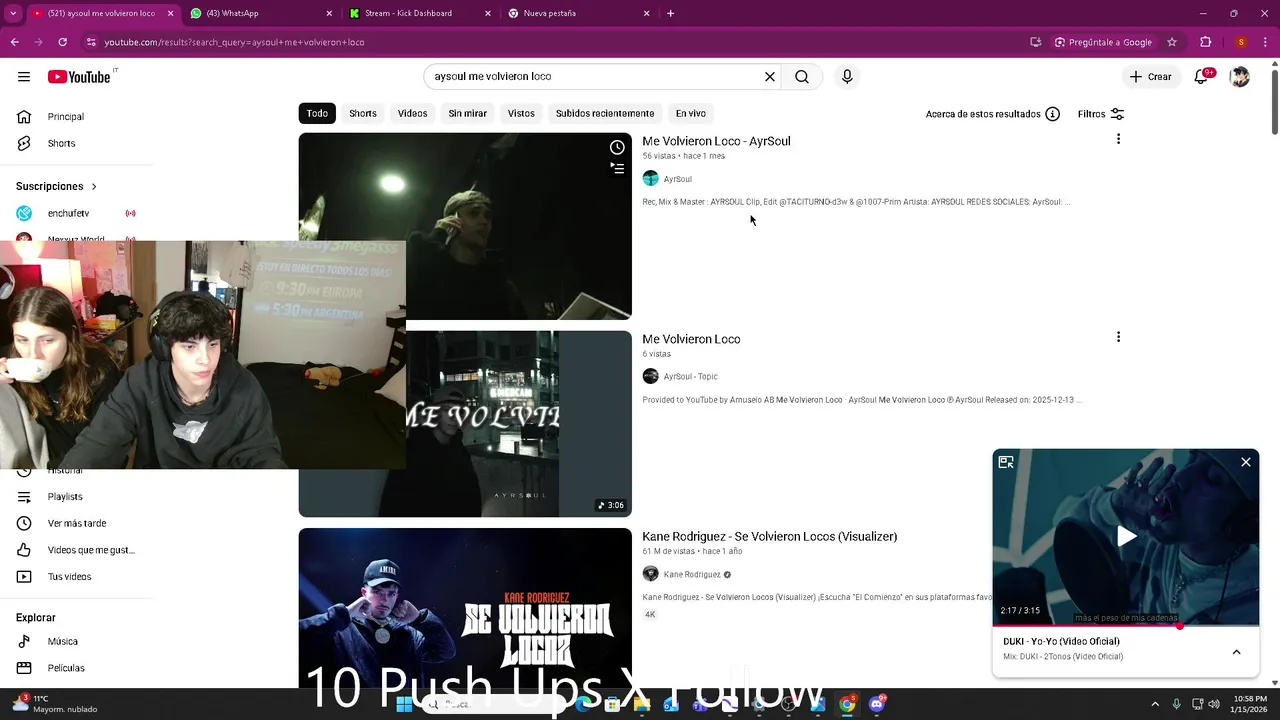1280x720 pixels.
Task: Open the YouTube notifications bell
Action: coord(1202,77)
